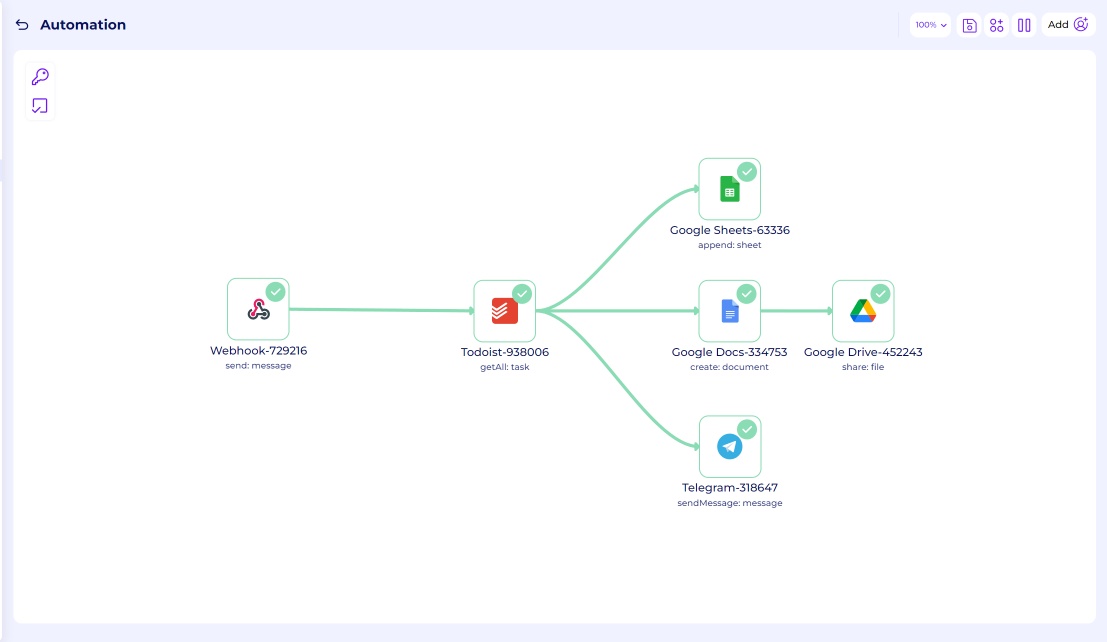The width and height of the screenshot is (1107, 642).
Task: Click the "send: message" subtitle
Action: (x=258, y=366)
